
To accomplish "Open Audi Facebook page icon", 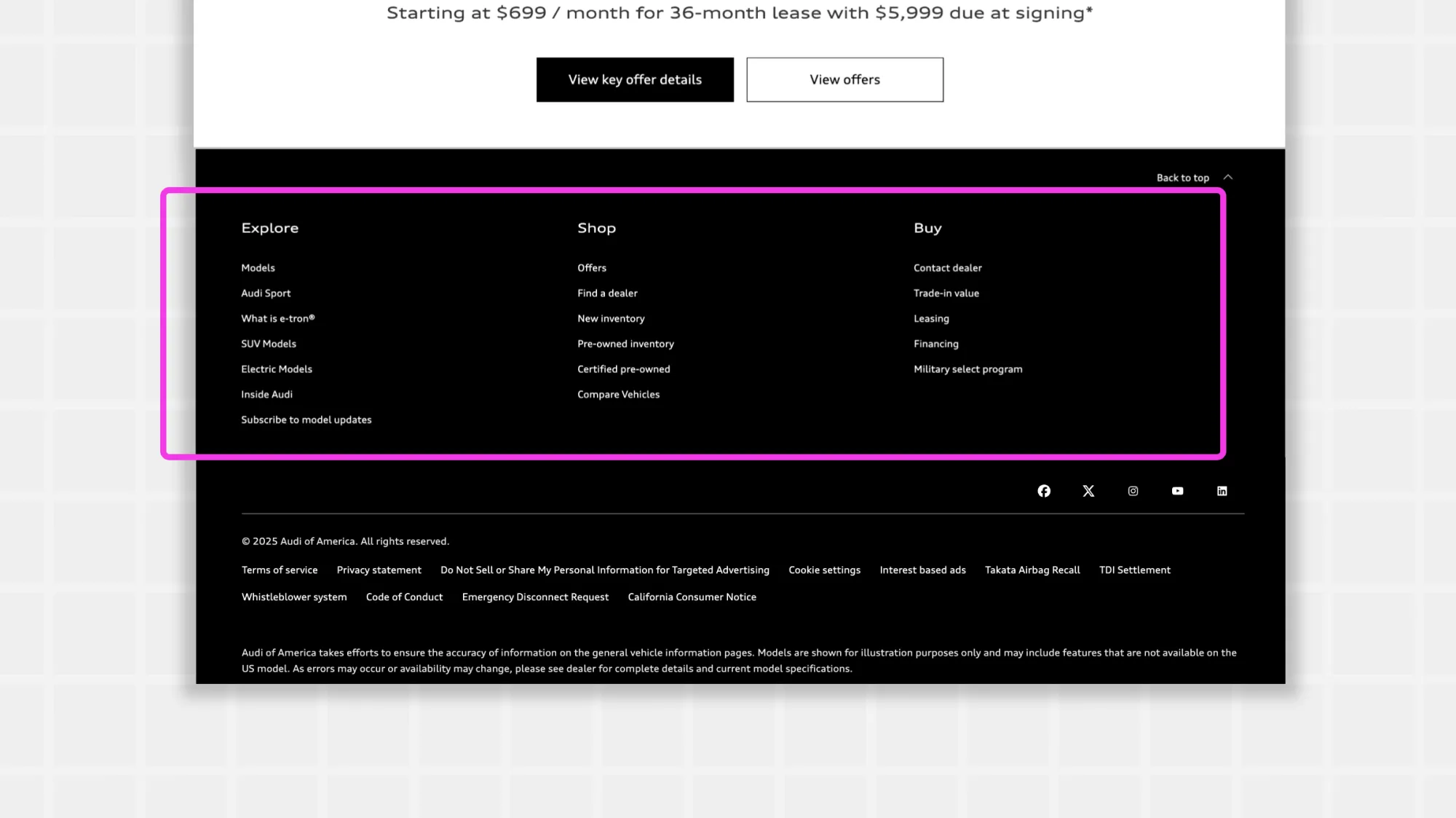I will tap(1044, 491).
